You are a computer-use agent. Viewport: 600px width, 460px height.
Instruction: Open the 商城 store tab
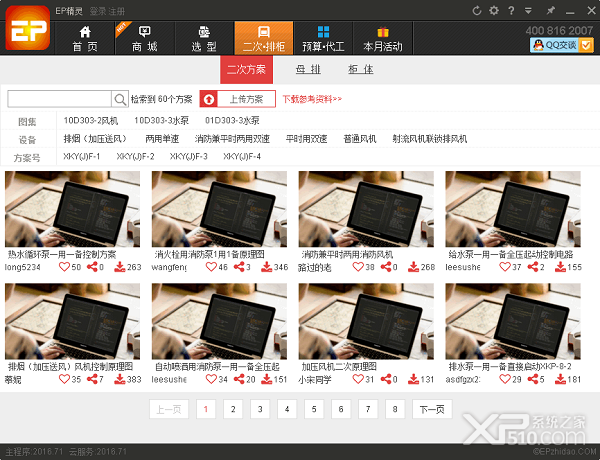pos(145,38)
